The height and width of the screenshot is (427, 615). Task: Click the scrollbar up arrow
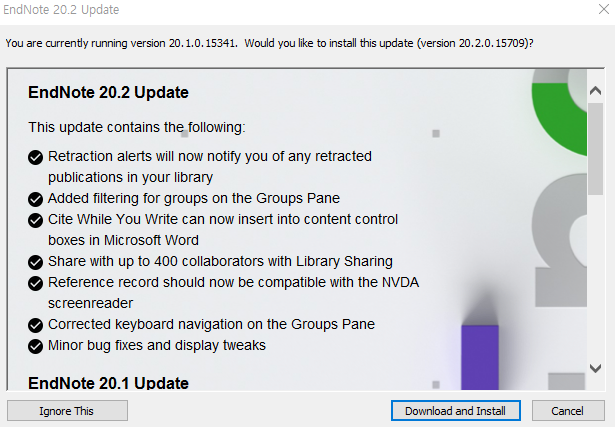[x=595, y=91]
